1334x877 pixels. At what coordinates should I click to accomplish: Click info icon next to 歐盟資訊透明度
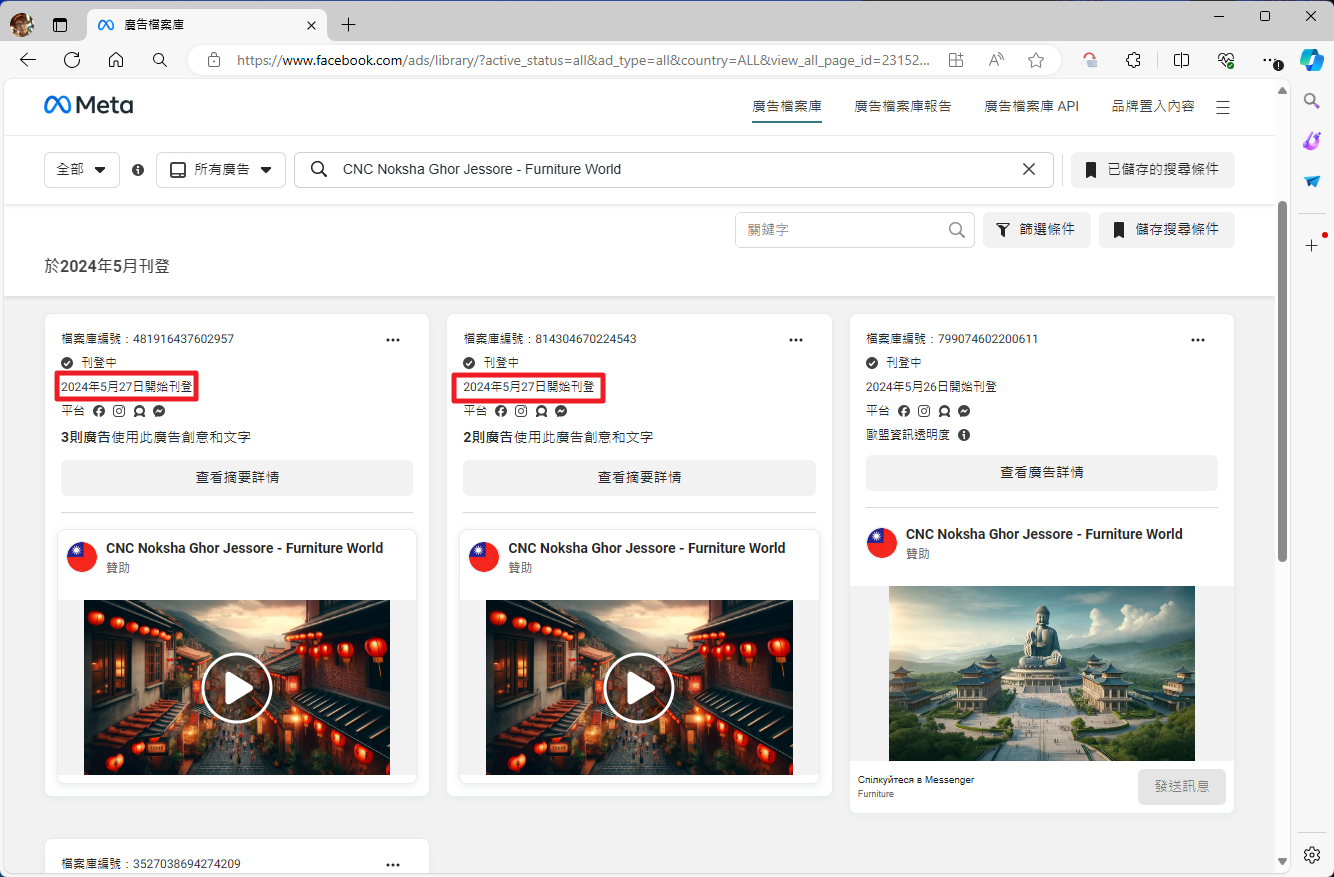tap(964, 435)
